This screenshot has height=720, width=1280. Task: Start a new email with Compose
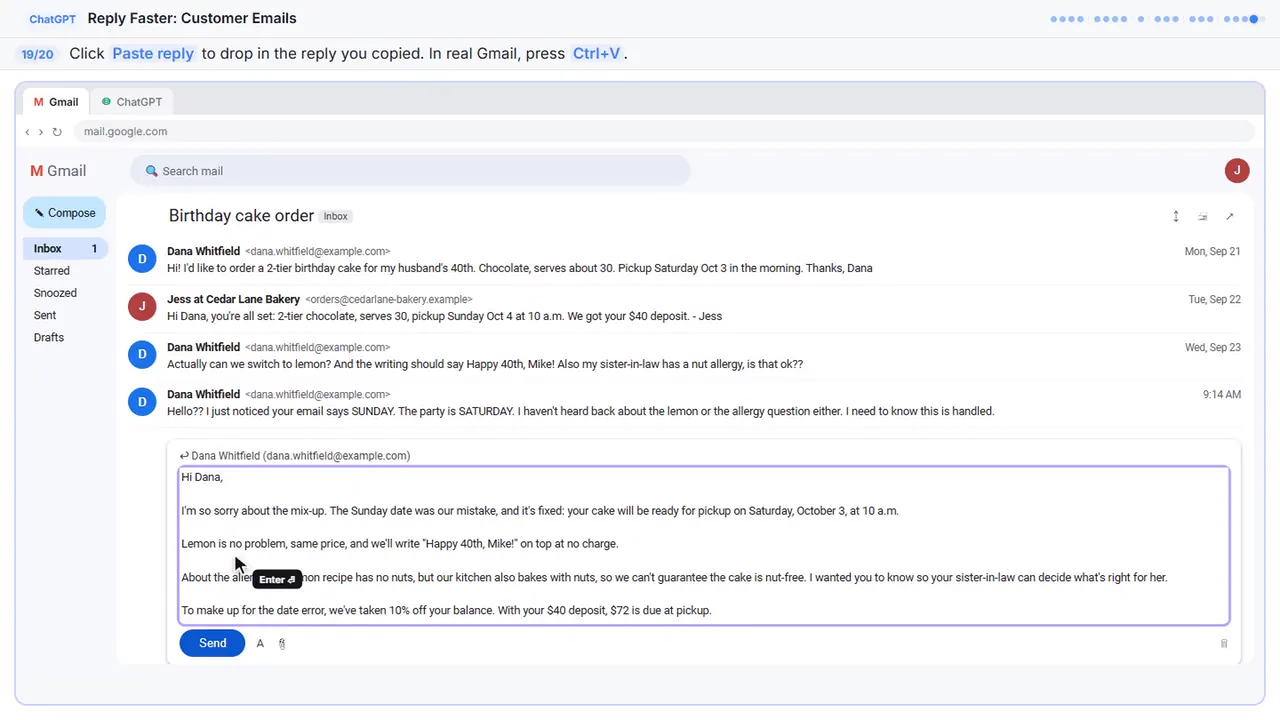[64, 213]
